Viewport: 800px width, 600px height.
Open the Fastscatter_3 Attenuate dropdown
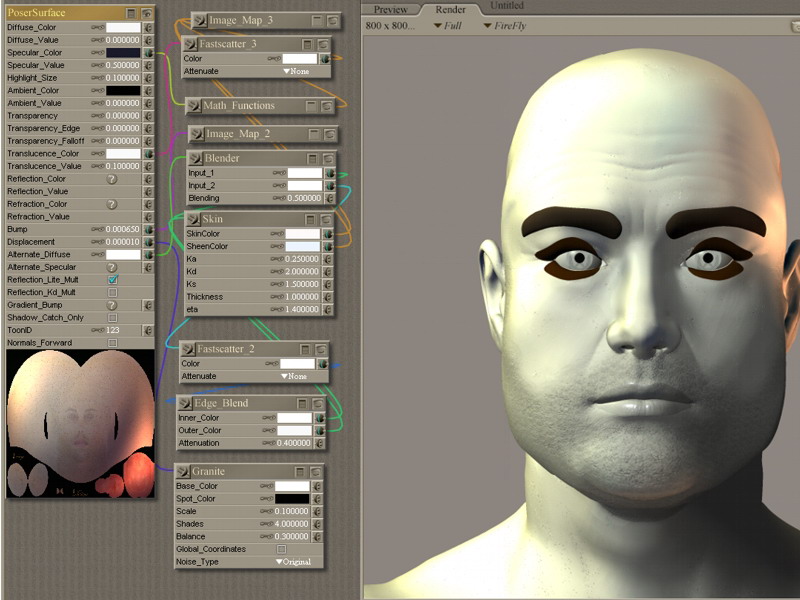(x=294, y=72)
